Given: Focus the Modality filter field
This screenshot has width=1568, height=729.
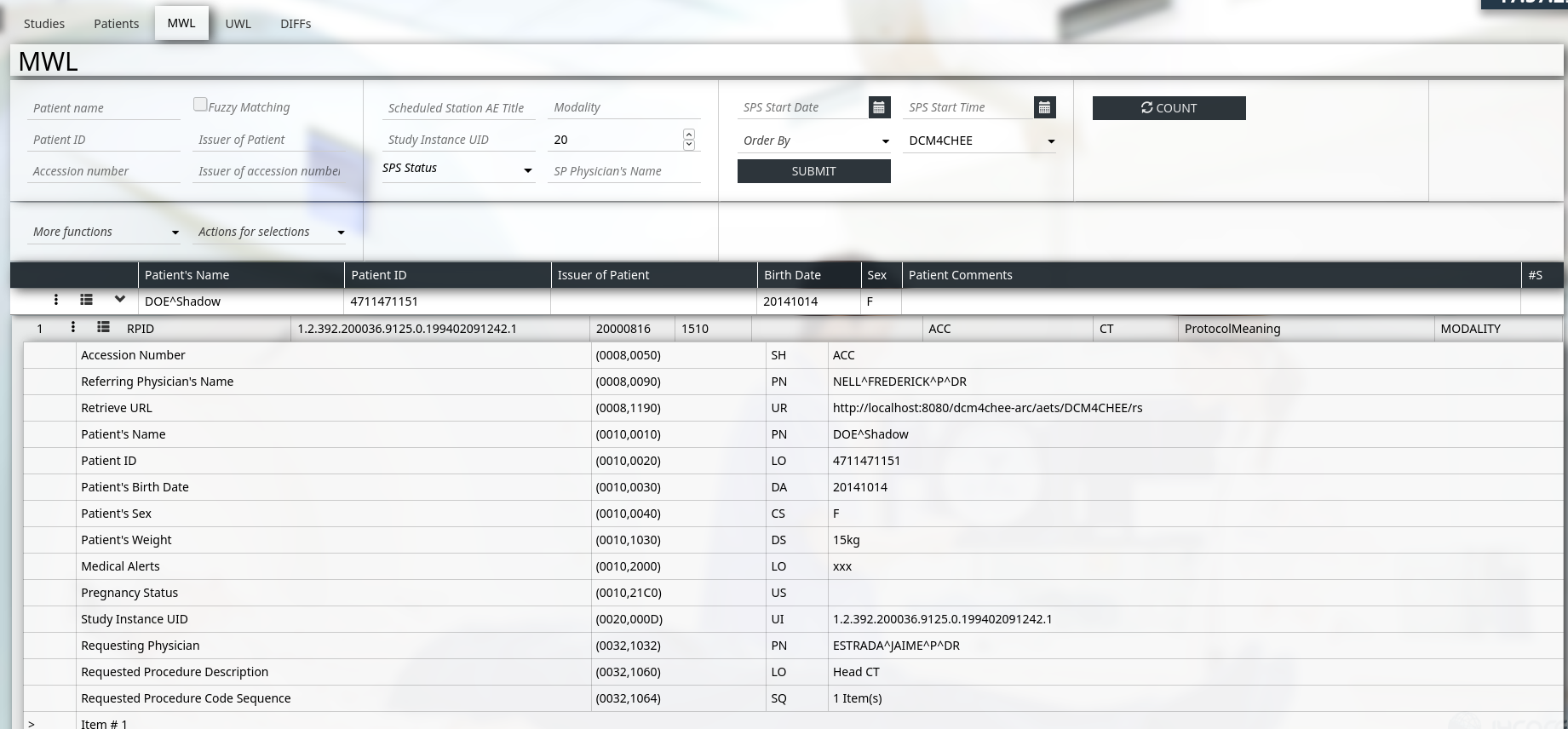Looking at the screenshot, I should (x=624, y=107).
